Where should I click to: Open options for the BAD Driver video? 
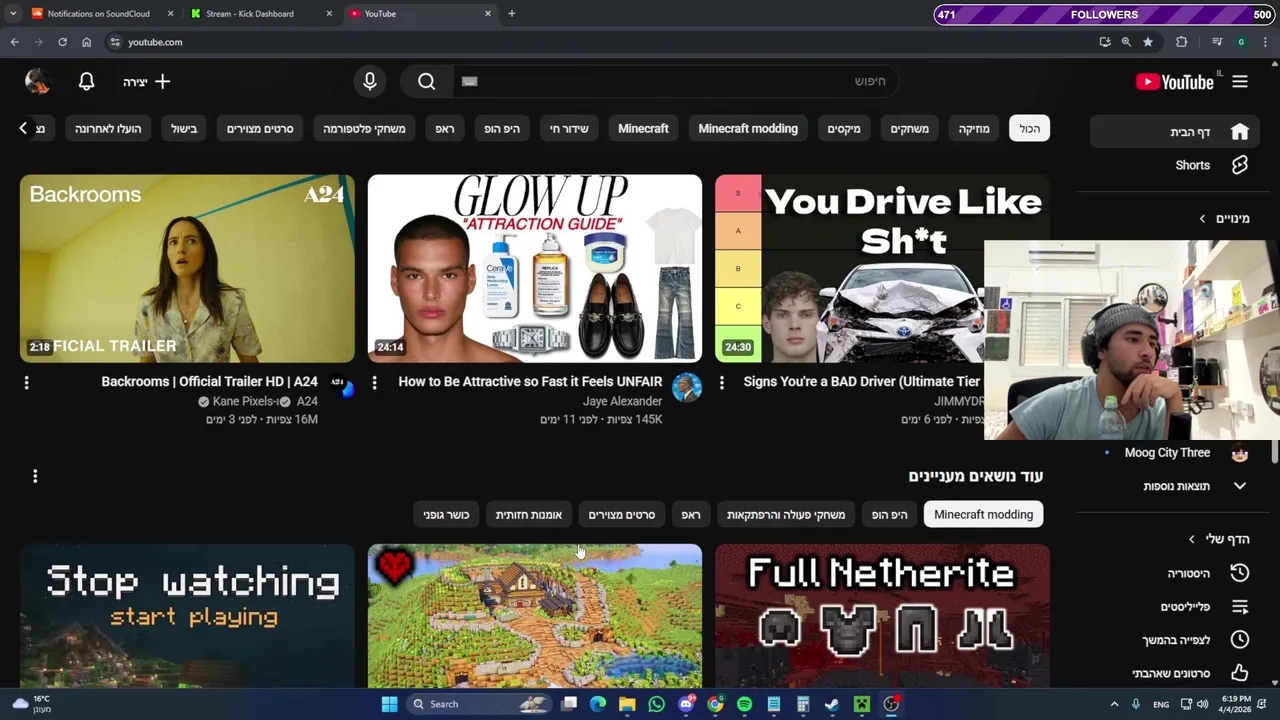point(721,382)
